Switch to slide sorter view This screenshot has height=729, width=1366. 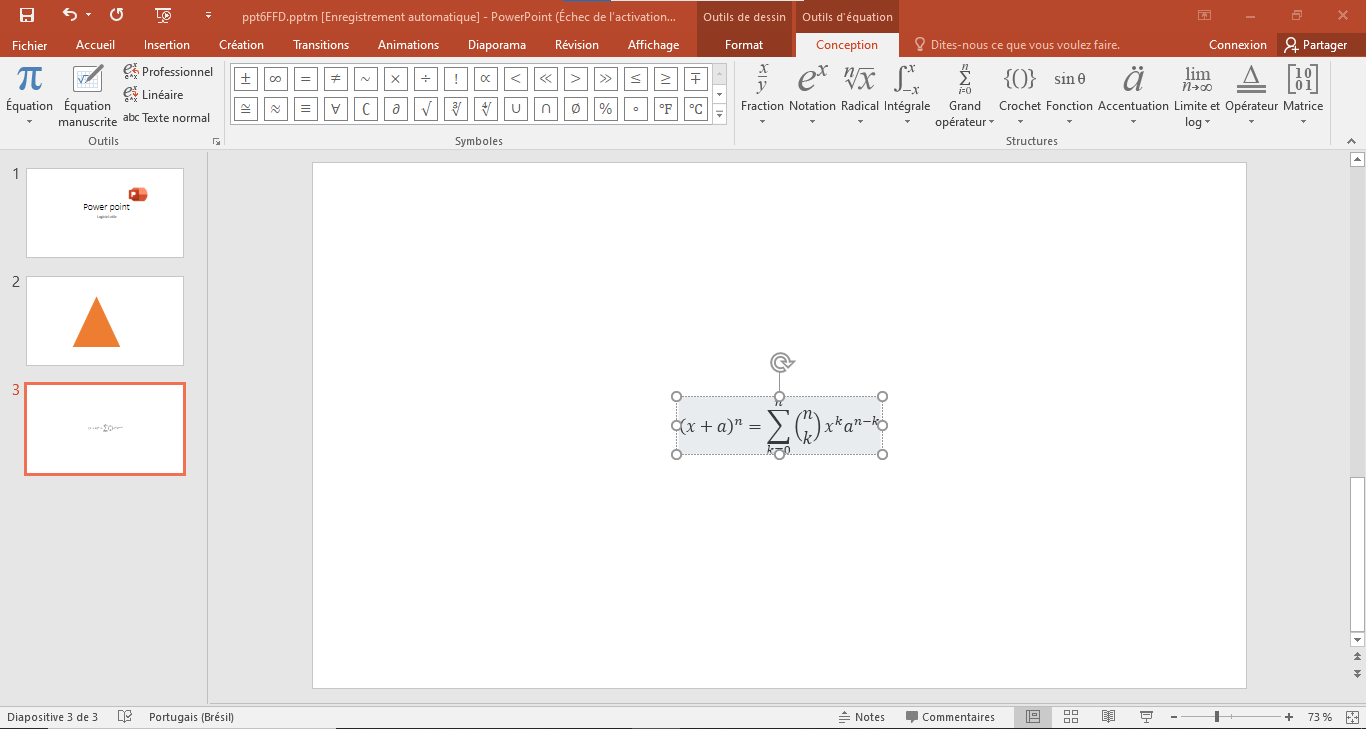(1071, 717)
